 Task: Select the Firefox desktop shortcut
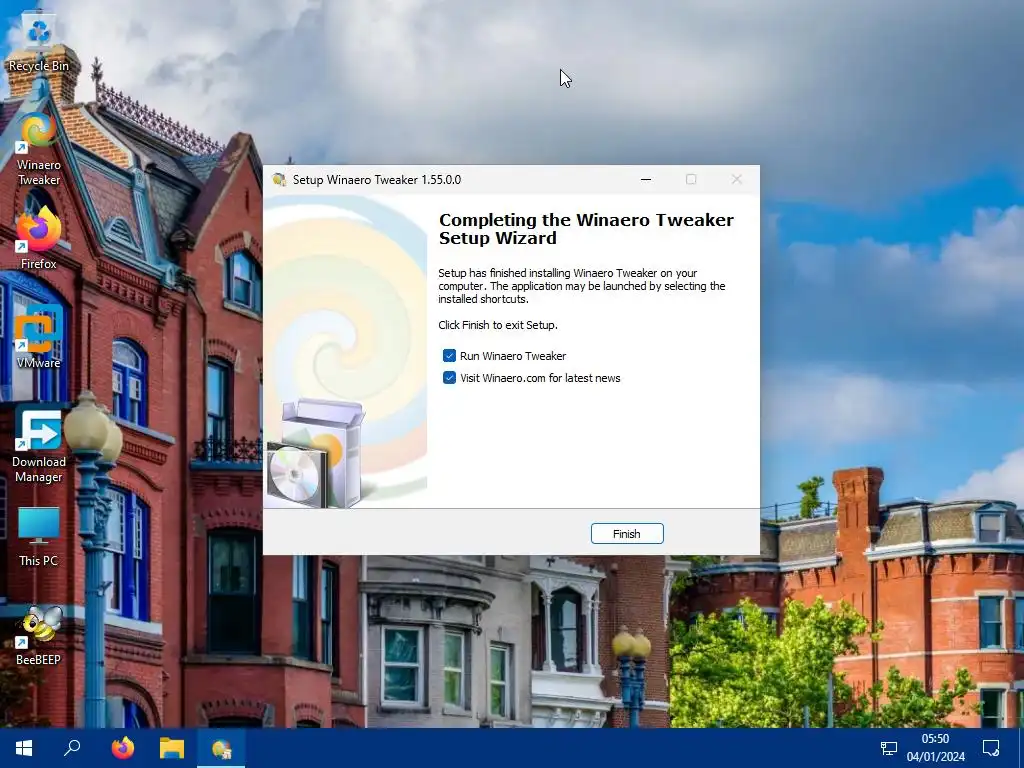click(39, 238)
